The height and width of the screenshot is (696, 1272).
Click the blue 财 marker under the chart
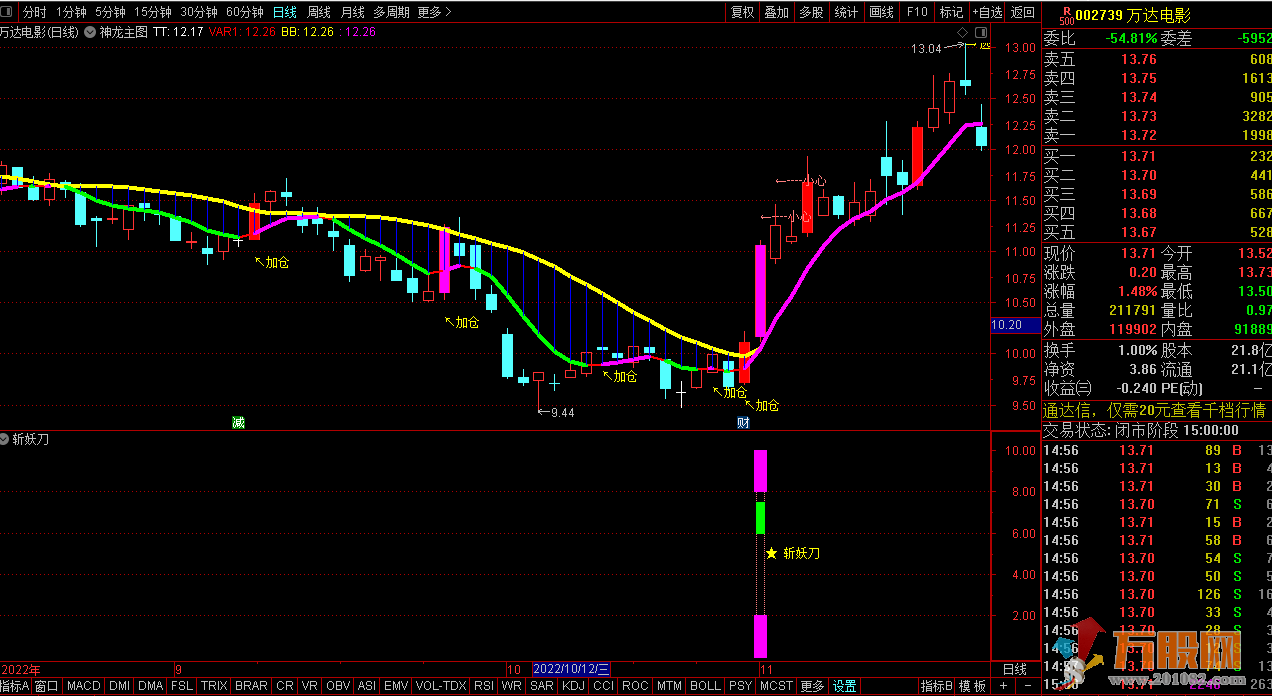pyautogui.click(x=743, y=422)
